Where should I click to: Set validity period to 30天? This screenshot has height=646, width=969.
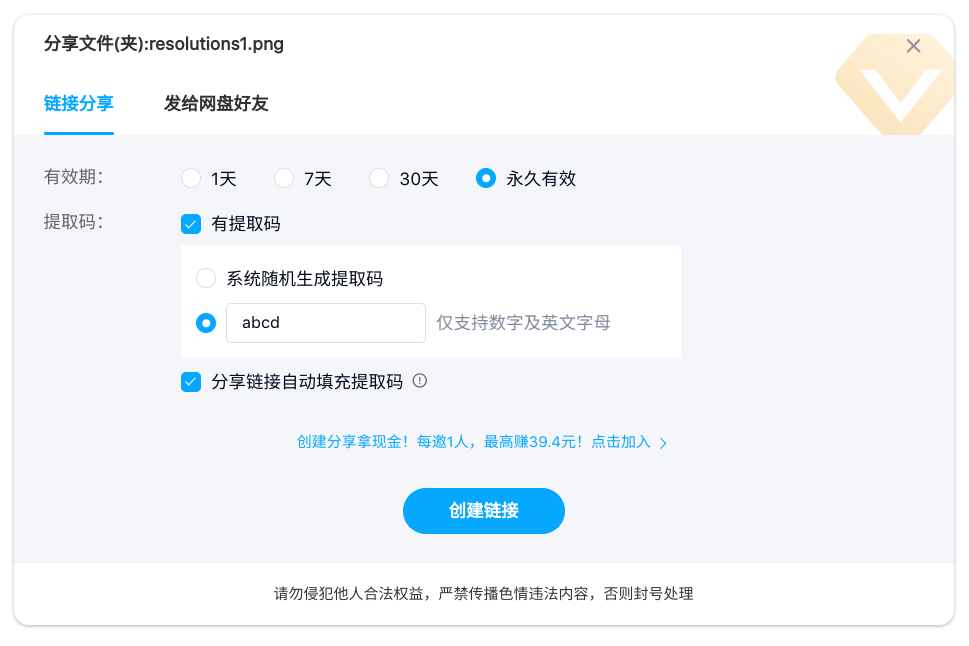pos(379,179)
